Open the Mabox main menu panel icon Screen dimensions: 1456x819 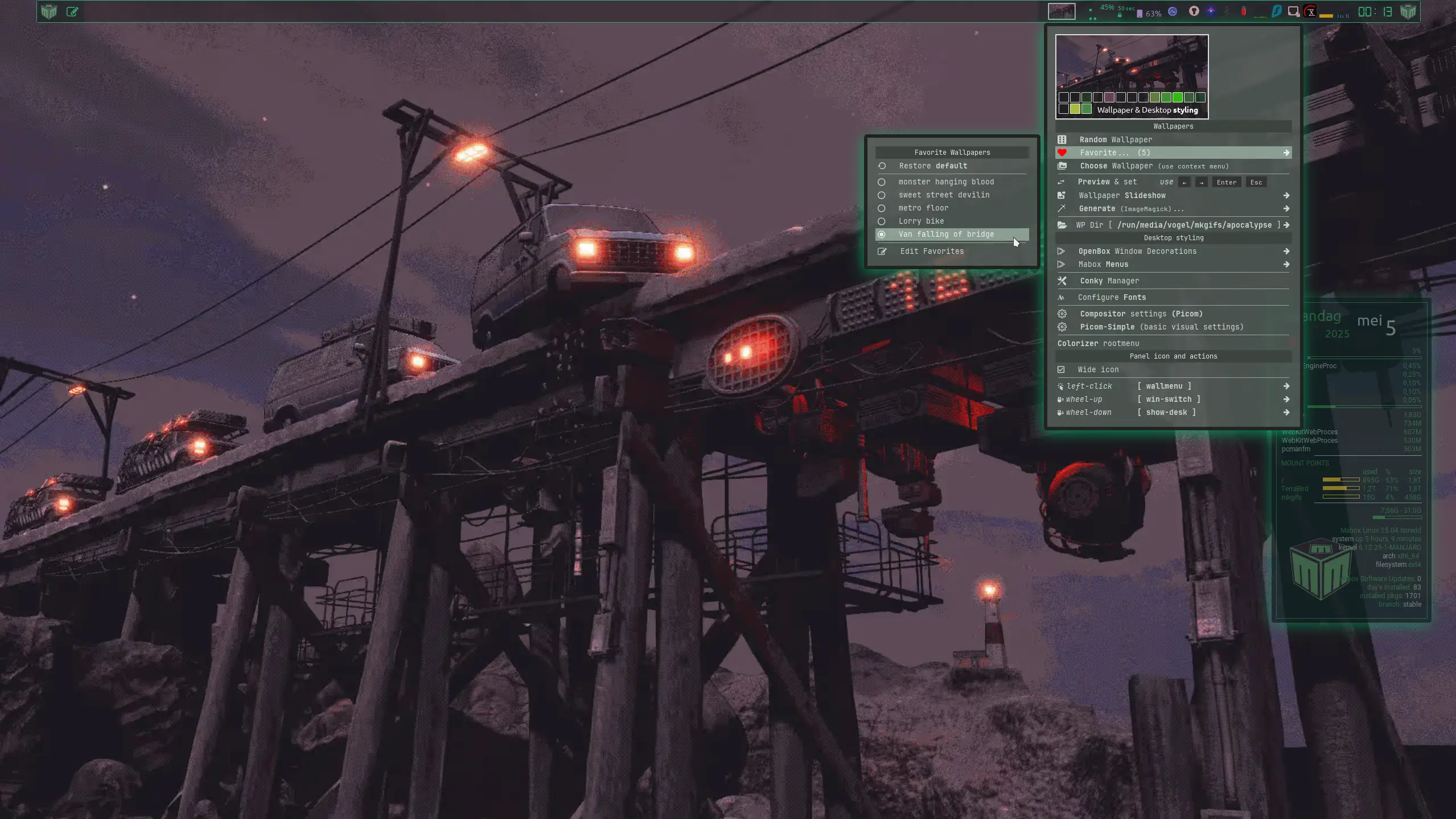[49, 11]
